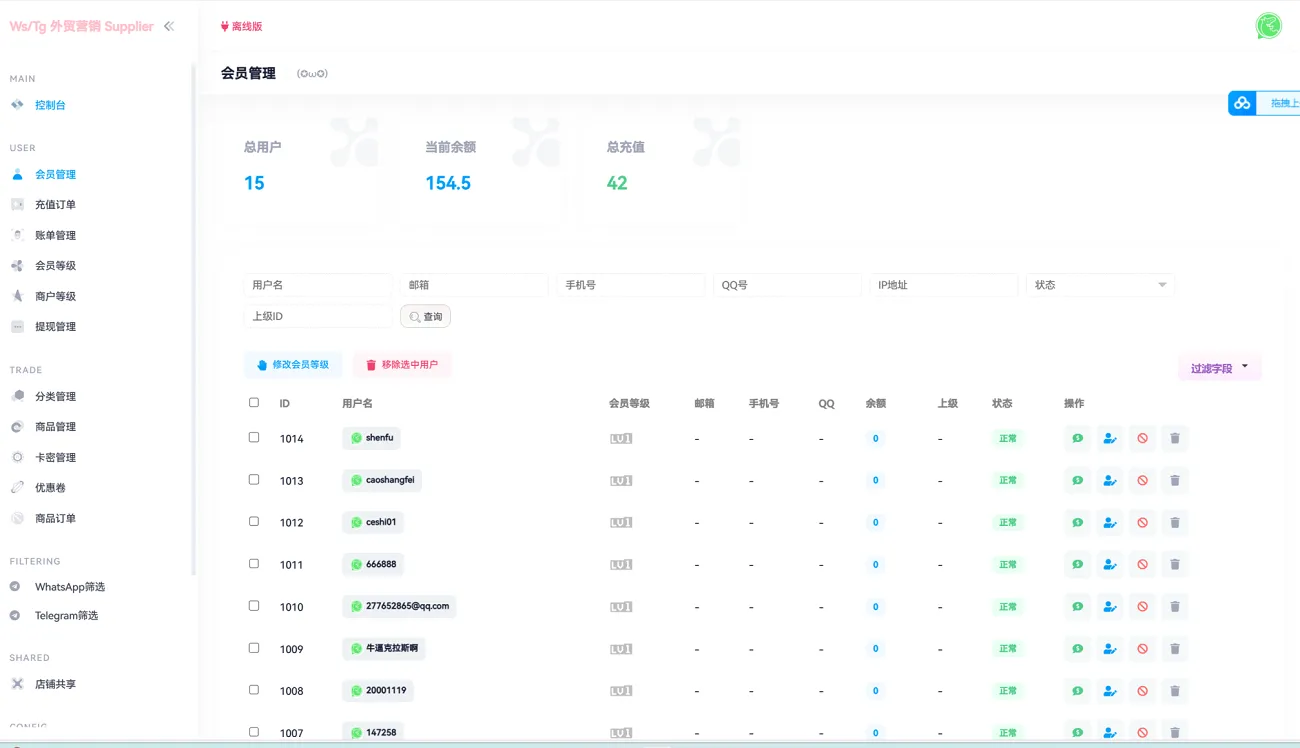The width and height of the screenshot is (1300, 748).
Task: Click the blue cloud upload icon
Action: click(1241, 102)
